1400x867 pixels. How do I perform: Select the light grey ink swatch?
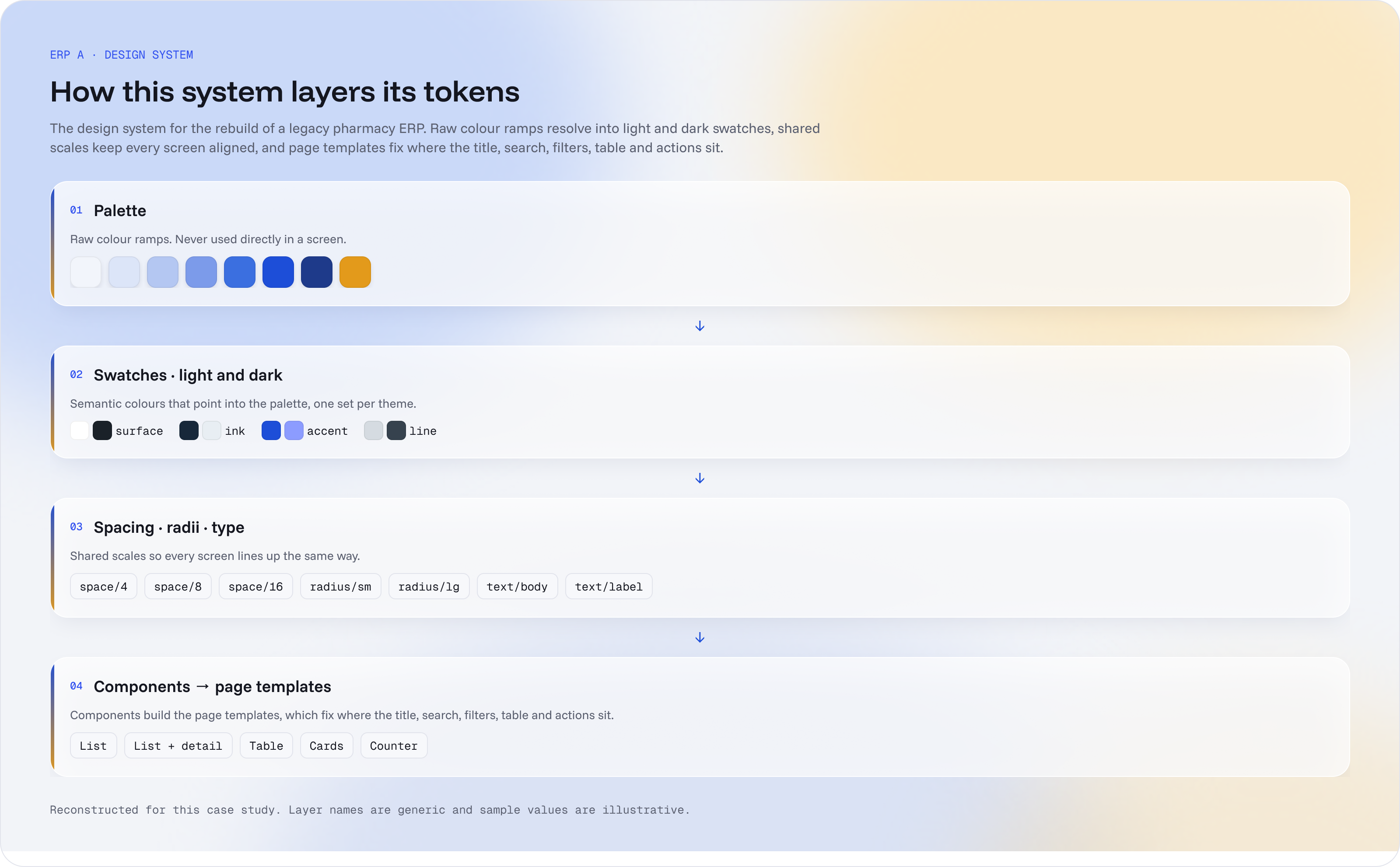pos(212,430)
